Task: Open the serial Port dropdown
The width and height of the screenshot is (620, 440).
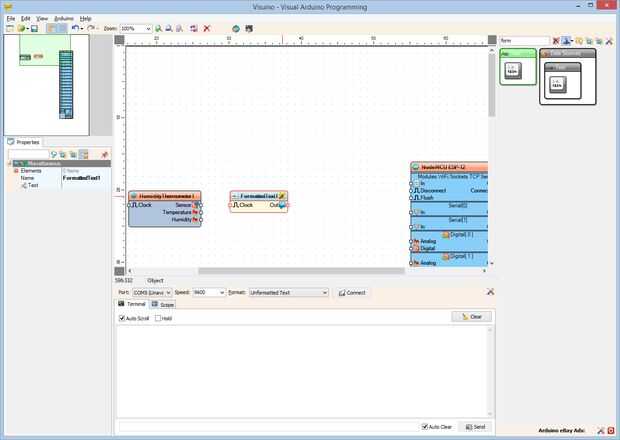Action: (x=152, y=293)
